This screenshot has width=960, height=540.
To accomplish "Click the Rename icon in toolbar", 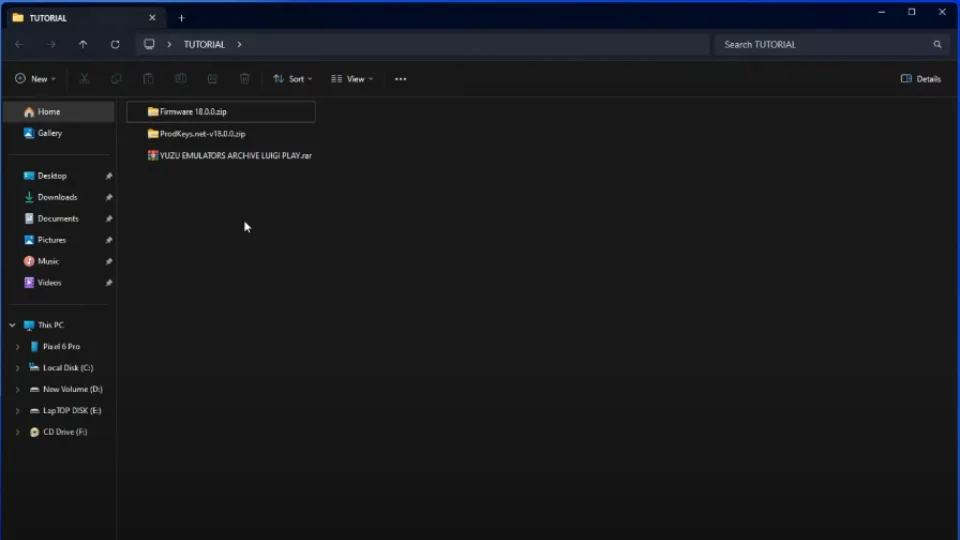I will click(181, 78).
